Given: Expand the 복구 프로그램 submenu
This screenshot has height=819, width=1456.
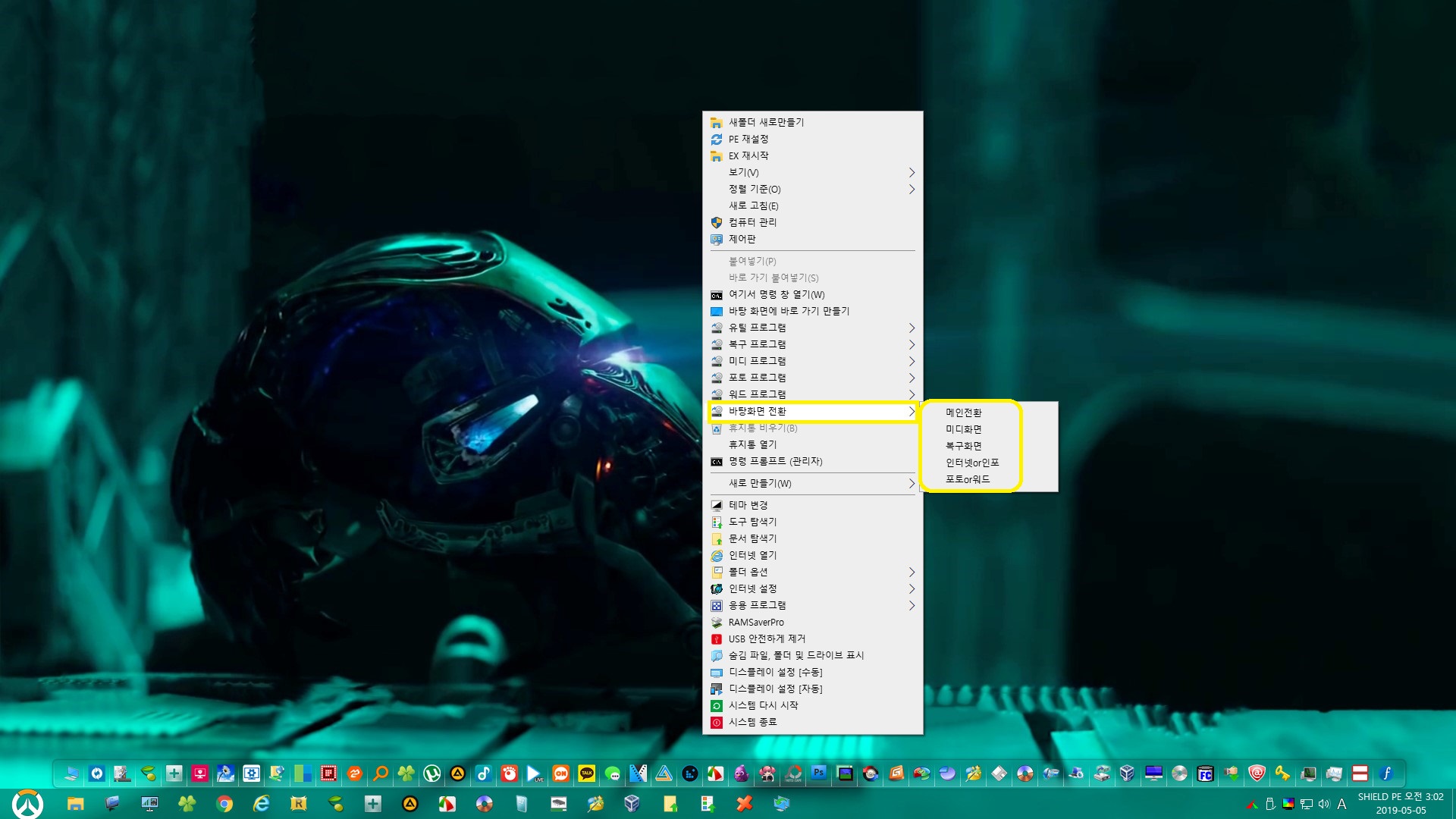Looking at the screenshot, I should (813, 344).
